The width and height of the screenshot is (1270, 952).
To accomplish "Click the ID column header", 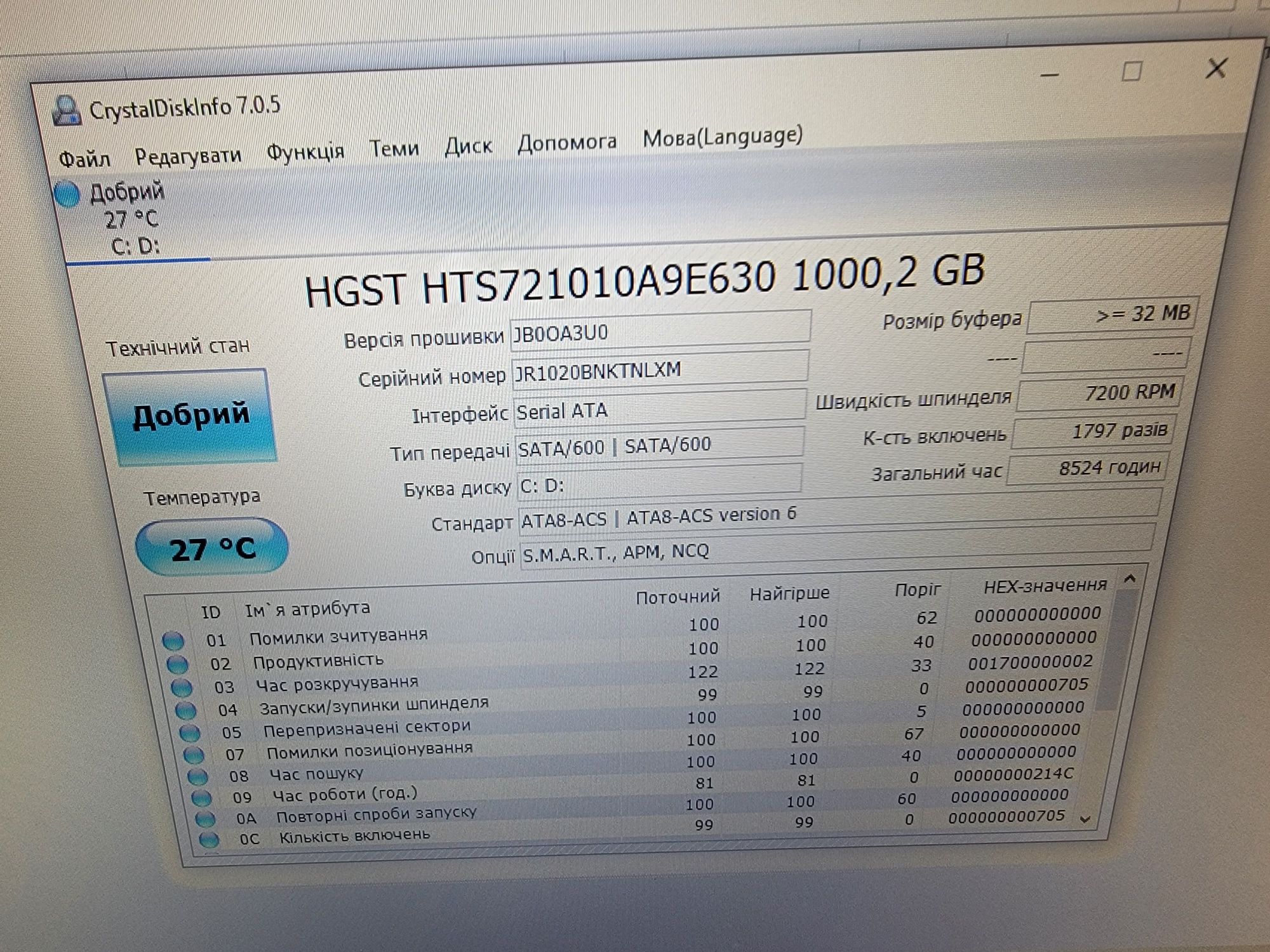I will pos(210,612).
